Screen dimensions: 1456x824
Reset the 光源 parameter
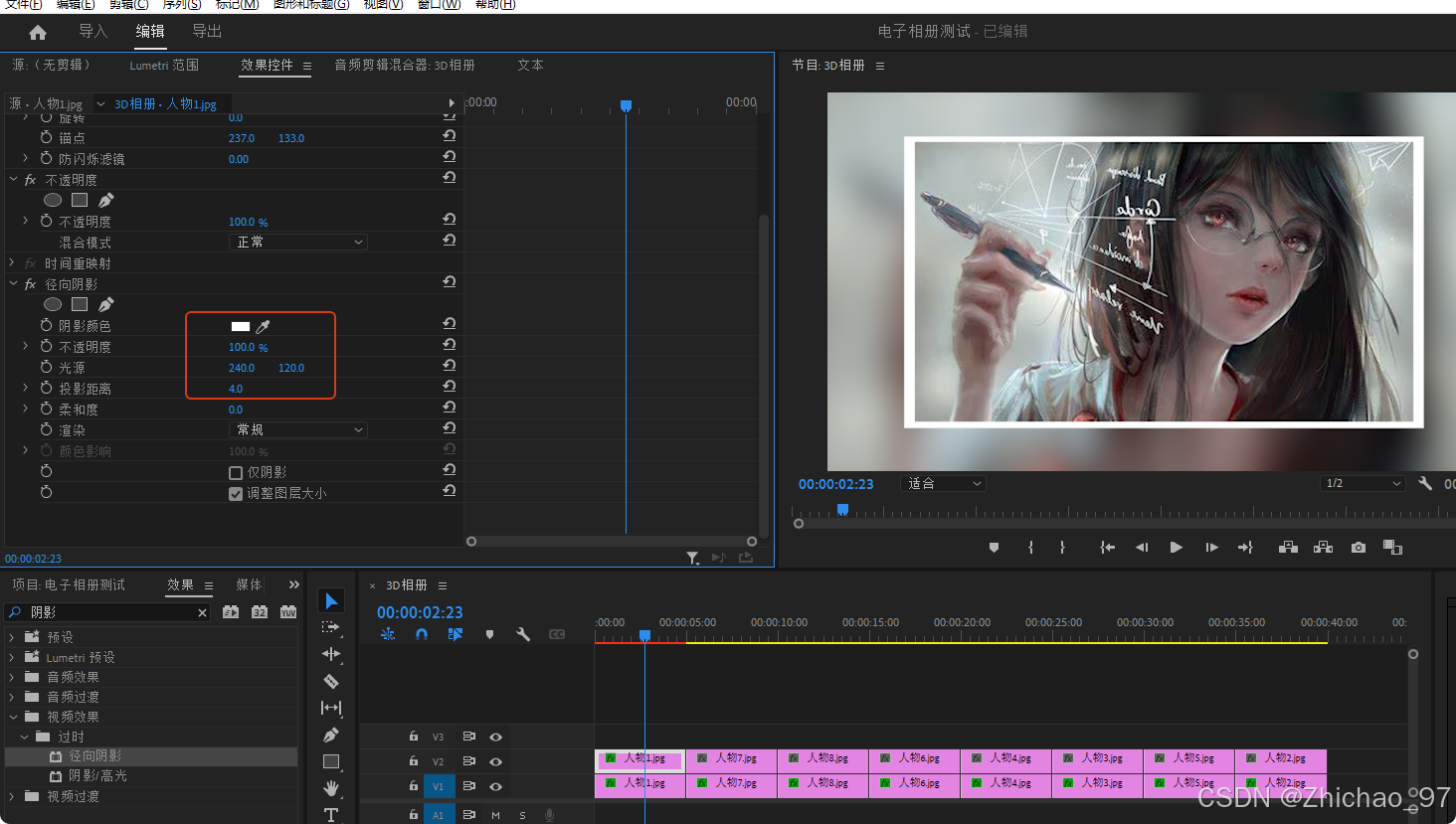450,365
